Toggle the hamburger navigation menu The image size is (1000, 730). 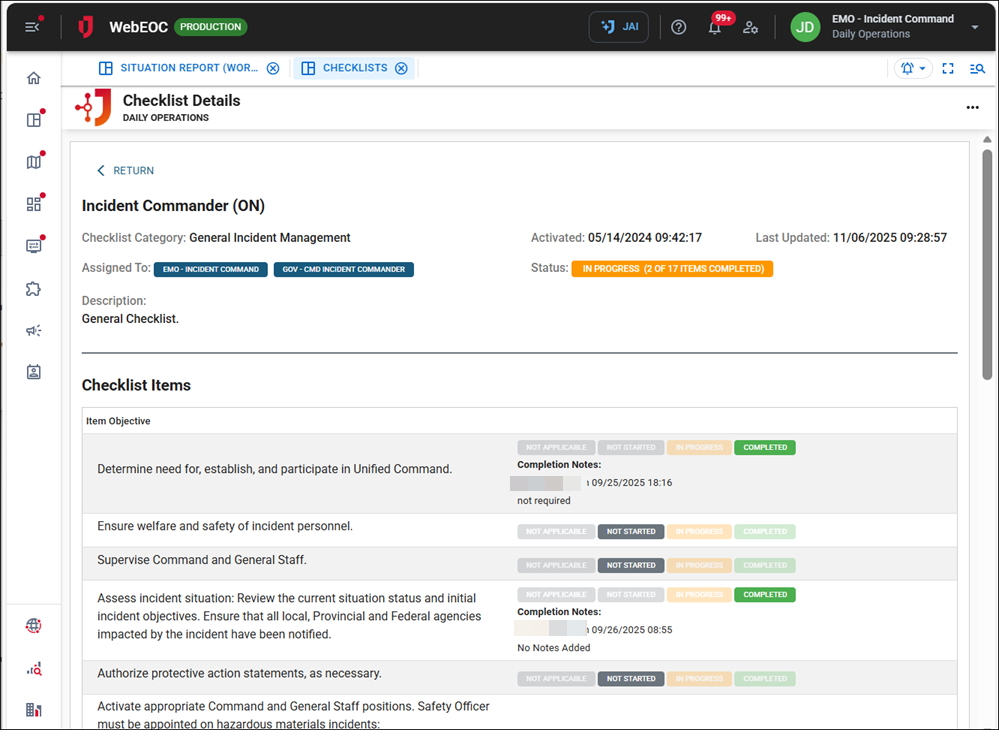[x=33, y=27]
